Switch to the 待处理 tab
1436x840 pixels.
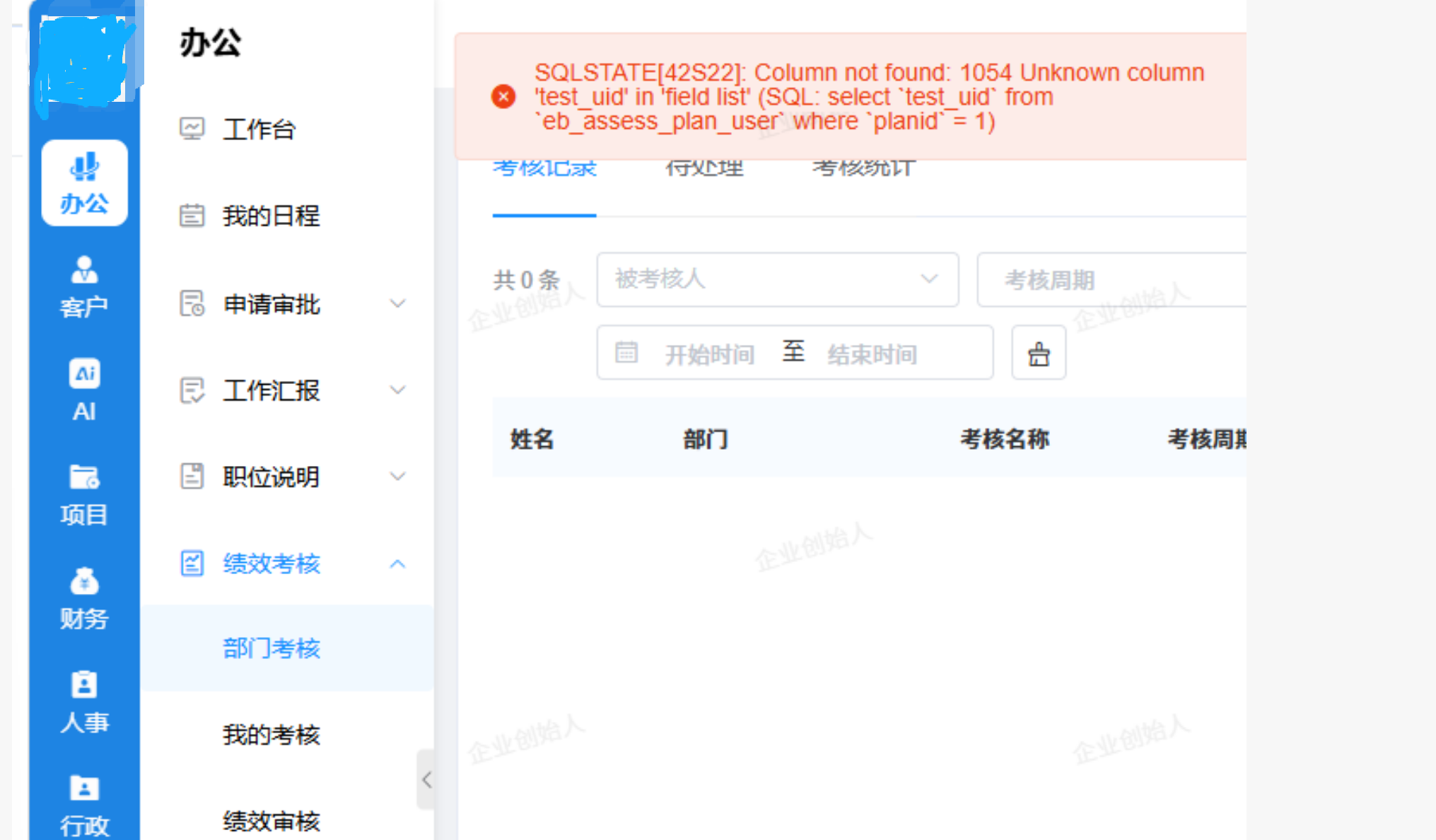pyautogui.click(x=704, y=168)
